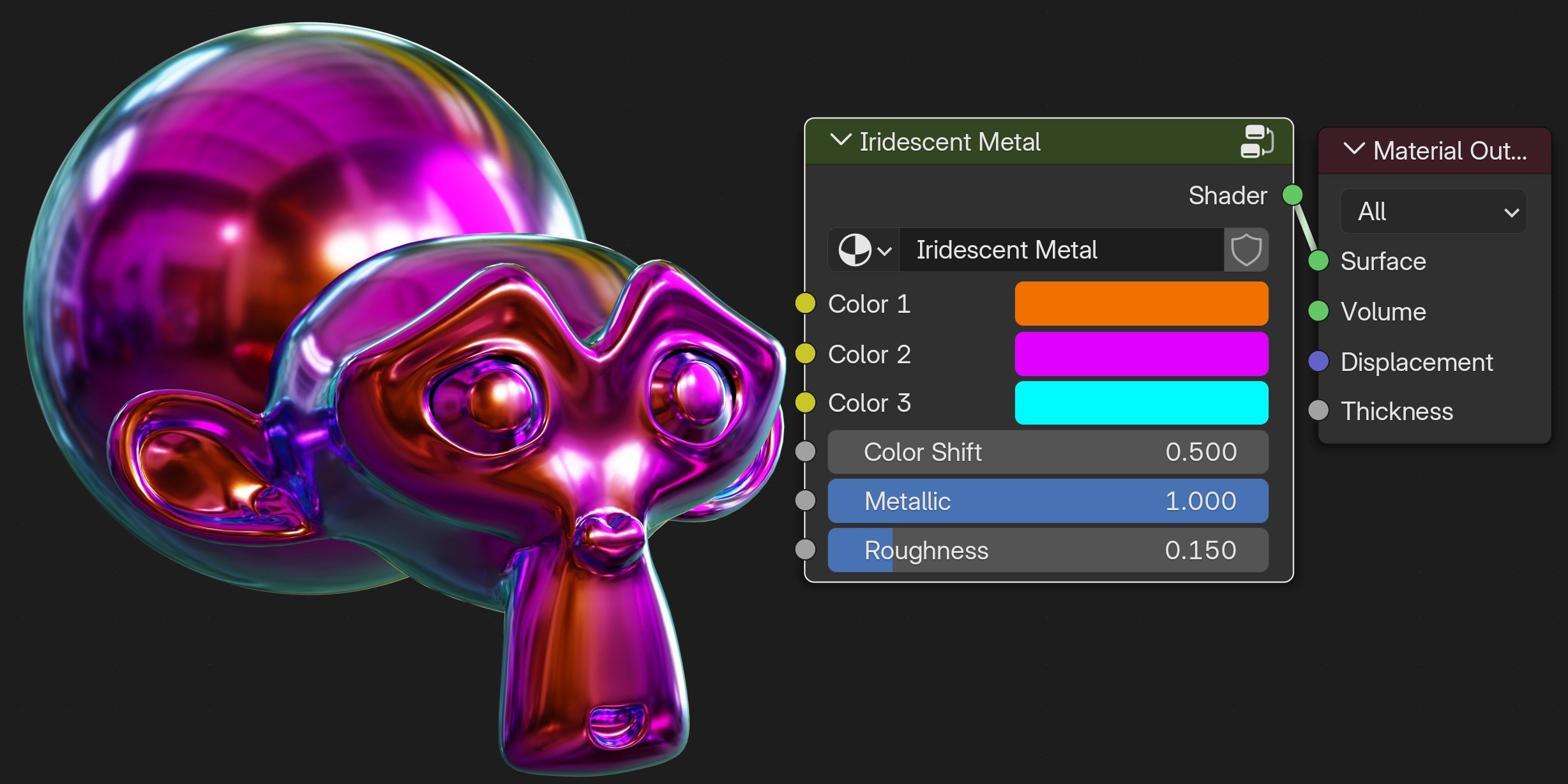1568x784 pixels.
Task: Toggle the fake user shield icon
Action: coord(1246,250)
